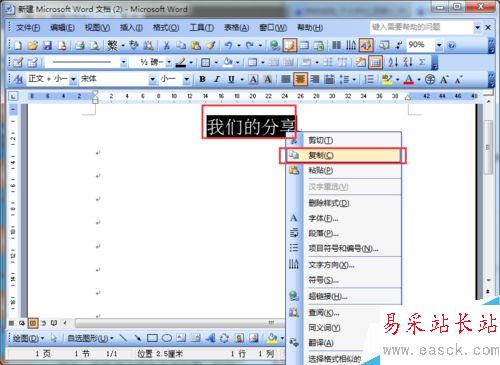Insert hyperlink using globe toolbar icon
The image size is (500, 365).
(275, 45)
